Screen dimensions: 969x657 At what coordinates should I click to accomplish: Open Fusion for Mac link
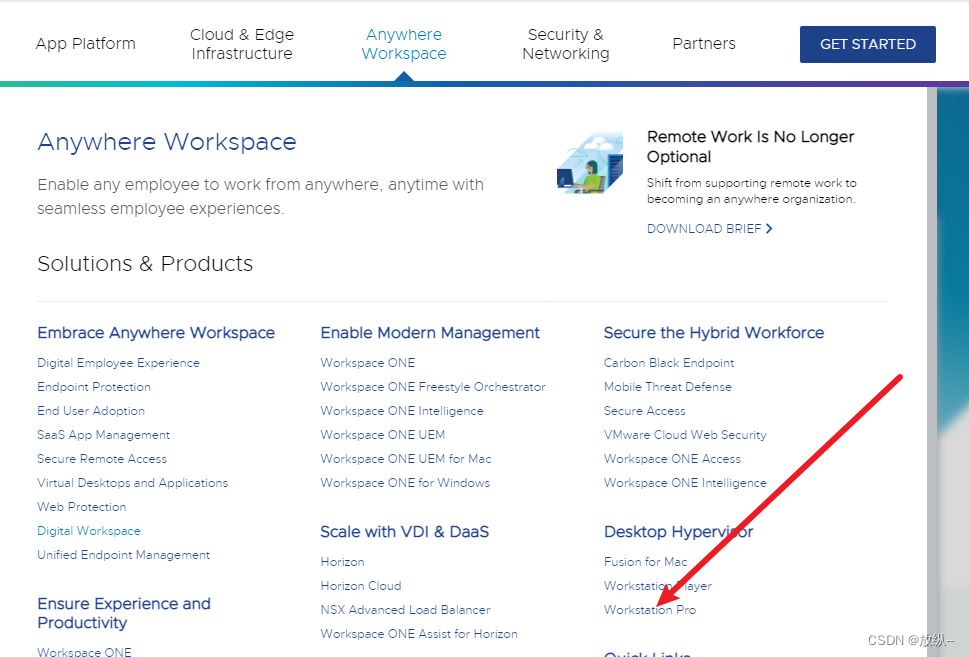point(645,562)
